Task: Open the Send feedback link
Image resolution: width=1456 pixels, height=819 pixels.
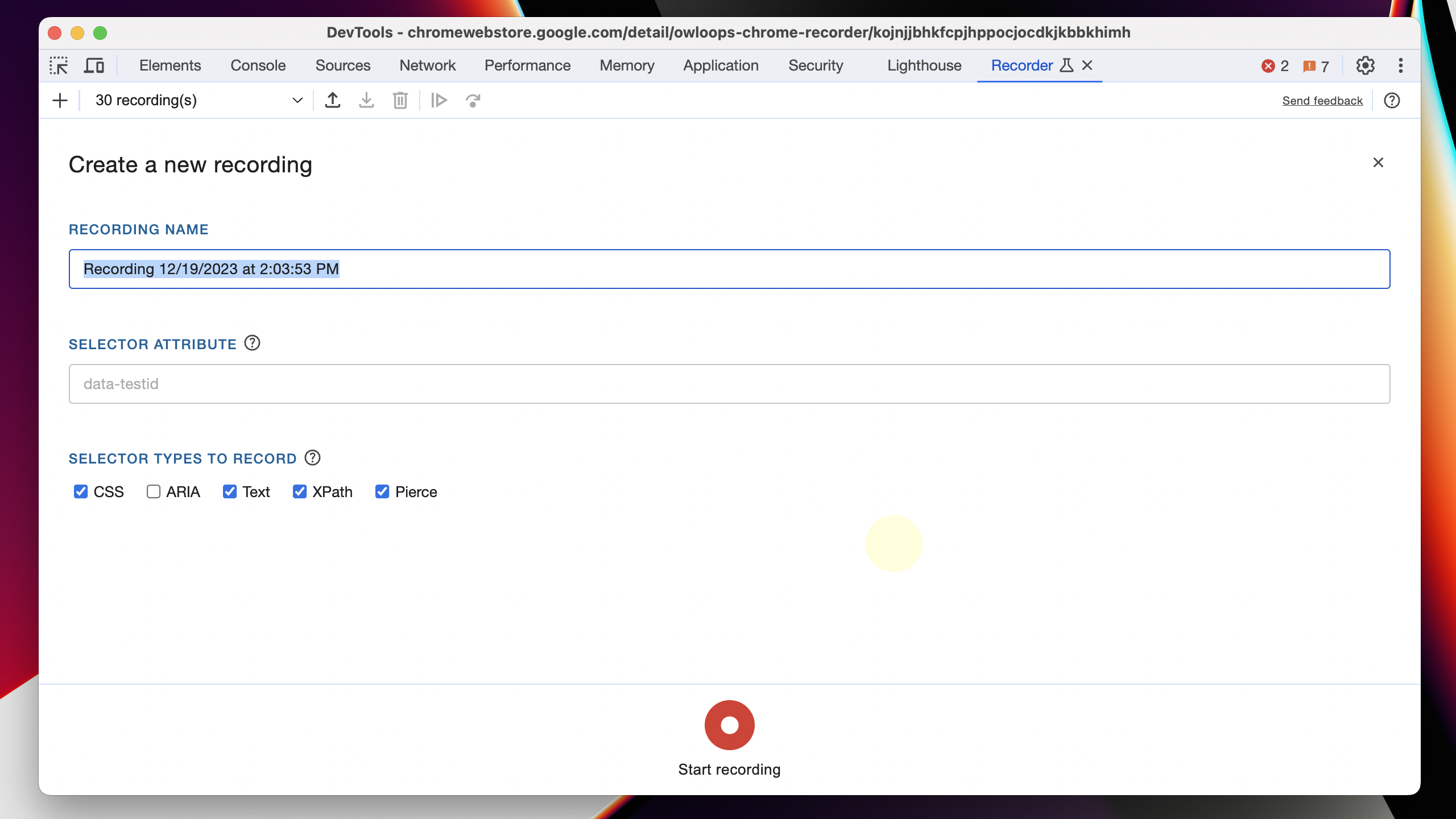Action: click(1322, 101)
